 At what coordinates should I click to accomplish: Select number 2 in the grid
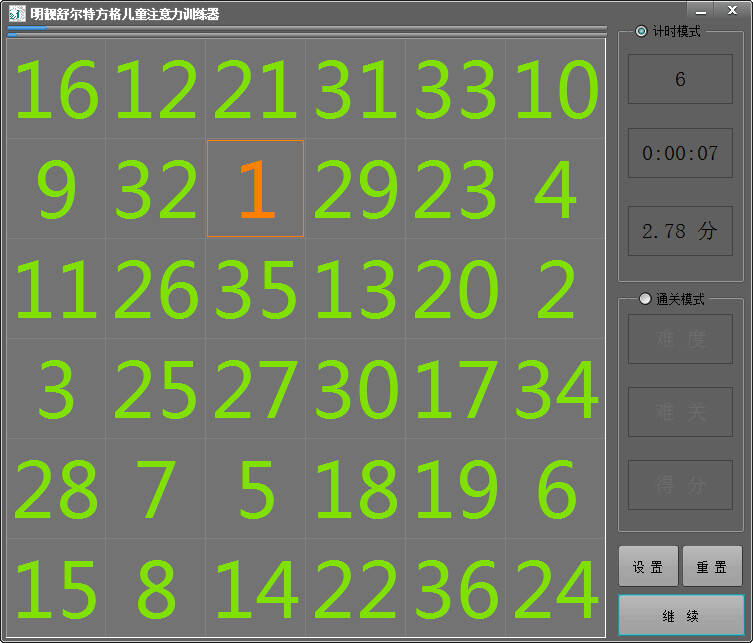(555, 289)
